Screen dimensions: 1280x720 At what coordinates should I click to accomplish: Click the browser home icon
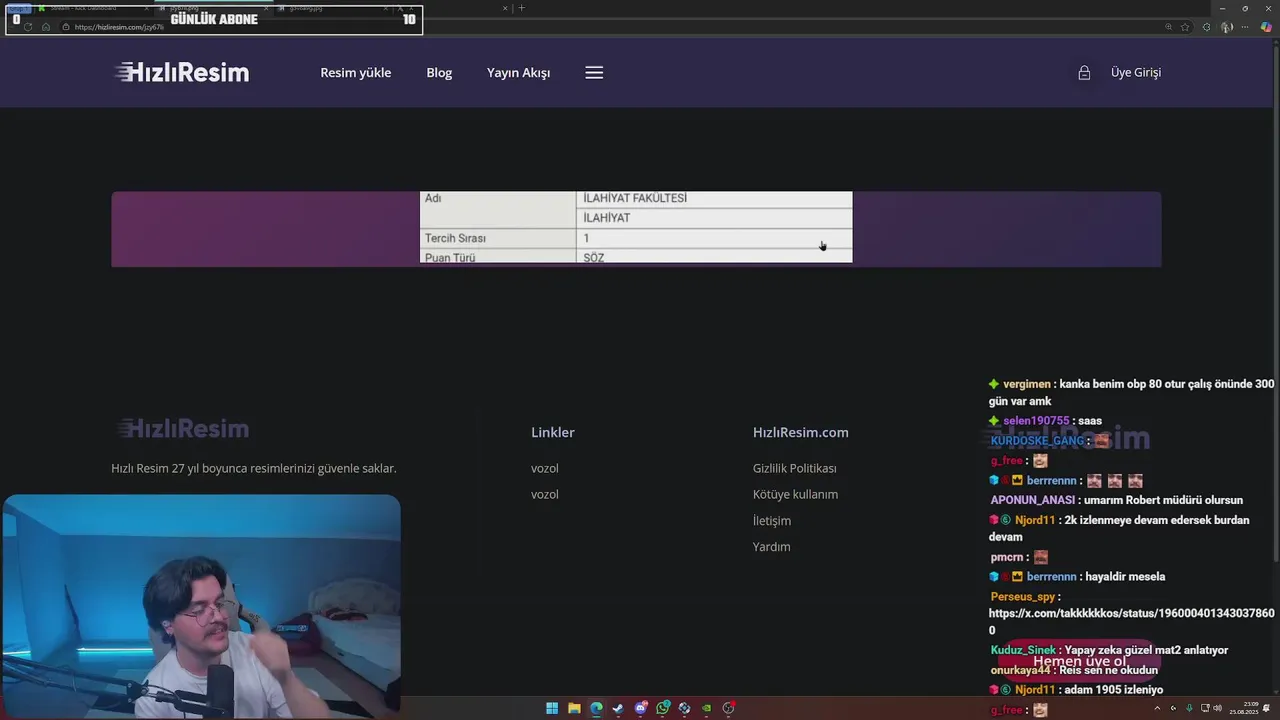coord(46,27)
